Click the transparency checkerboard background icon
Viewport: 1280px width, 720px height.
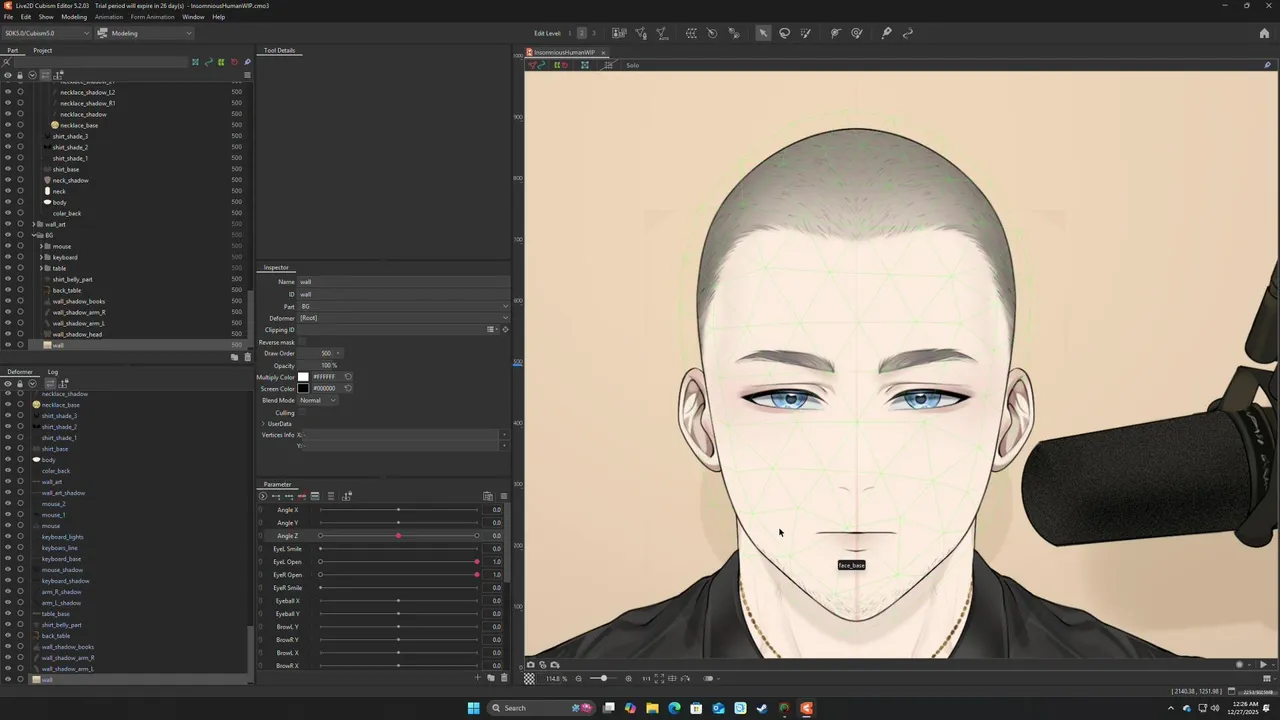(x=529, y=678)
